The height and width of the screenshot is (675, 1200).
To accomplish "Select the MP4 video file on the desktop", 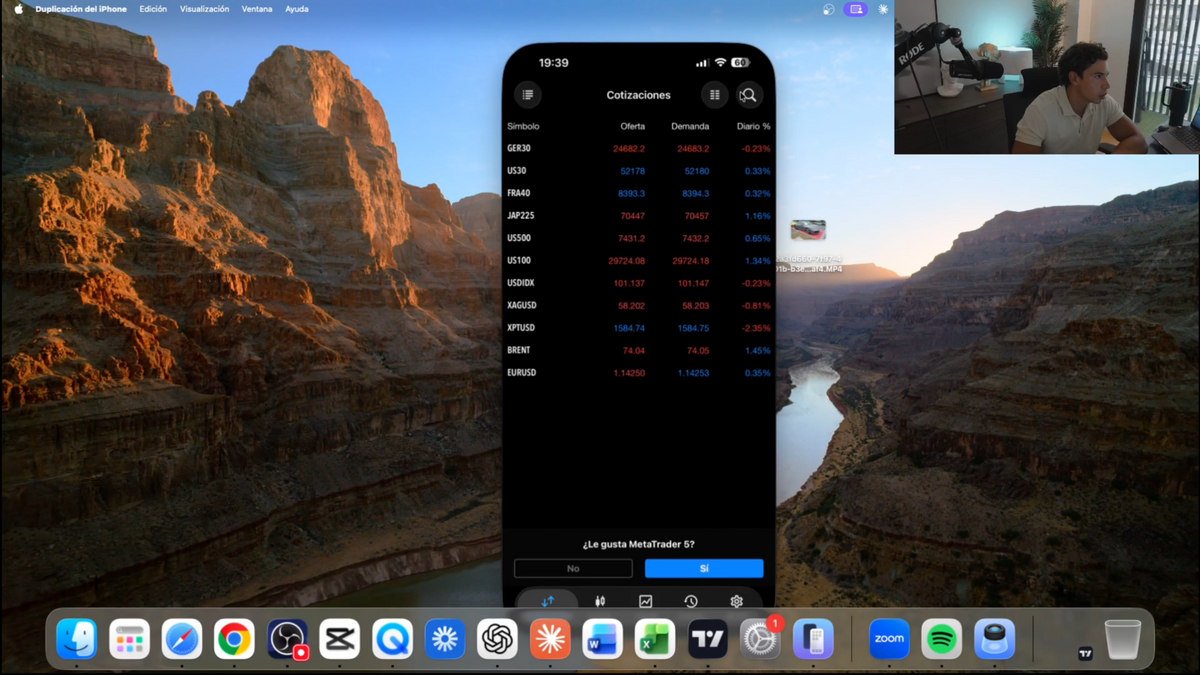I will coord(808,230).
